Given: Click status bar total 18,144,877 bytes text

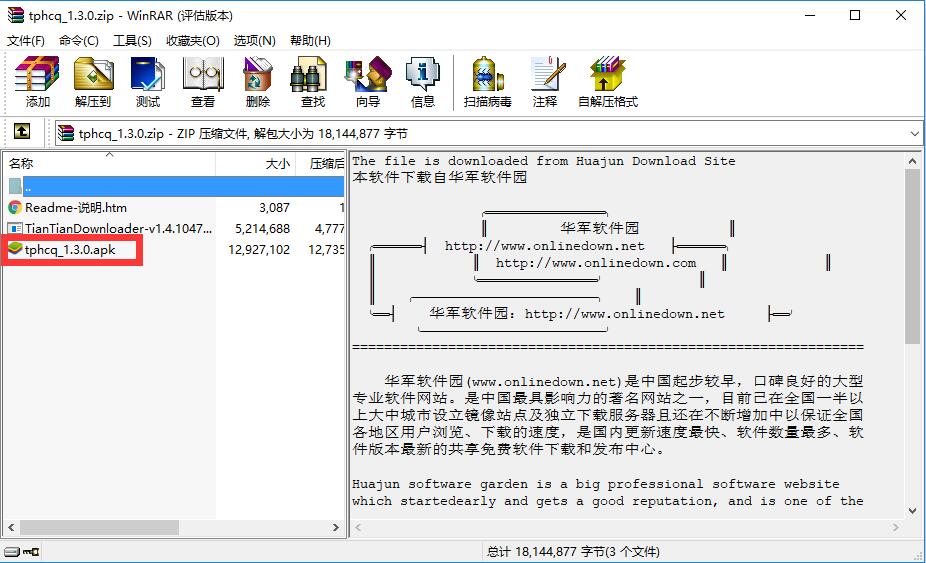Looking at the screenshot, I should (573, 552).
